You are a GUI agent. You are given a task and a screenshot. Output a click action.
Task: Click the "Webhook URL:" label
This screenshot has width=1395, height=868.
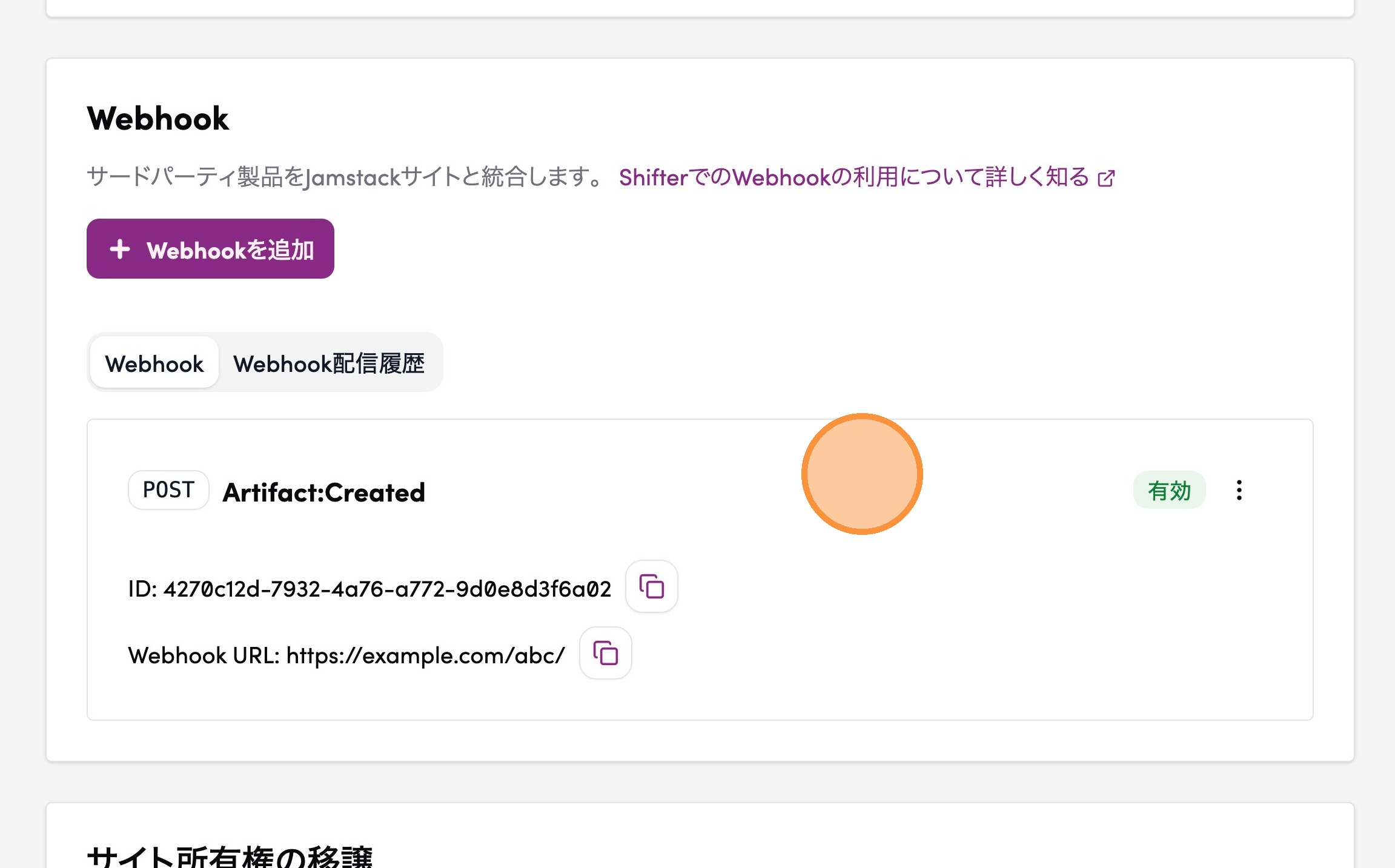(x=204, y=655)
